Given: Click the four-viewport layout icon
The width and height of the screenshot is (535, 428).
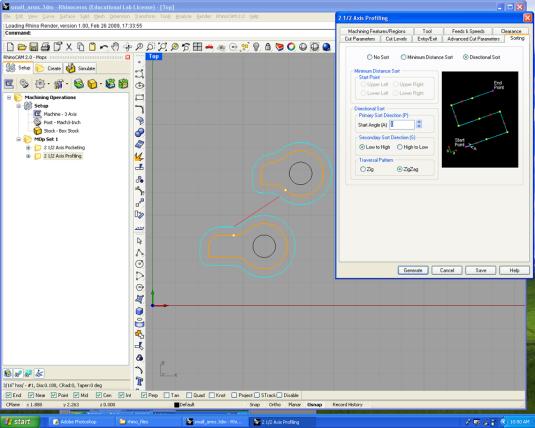Looking at the screenshot, I should [x=198, y=46].
